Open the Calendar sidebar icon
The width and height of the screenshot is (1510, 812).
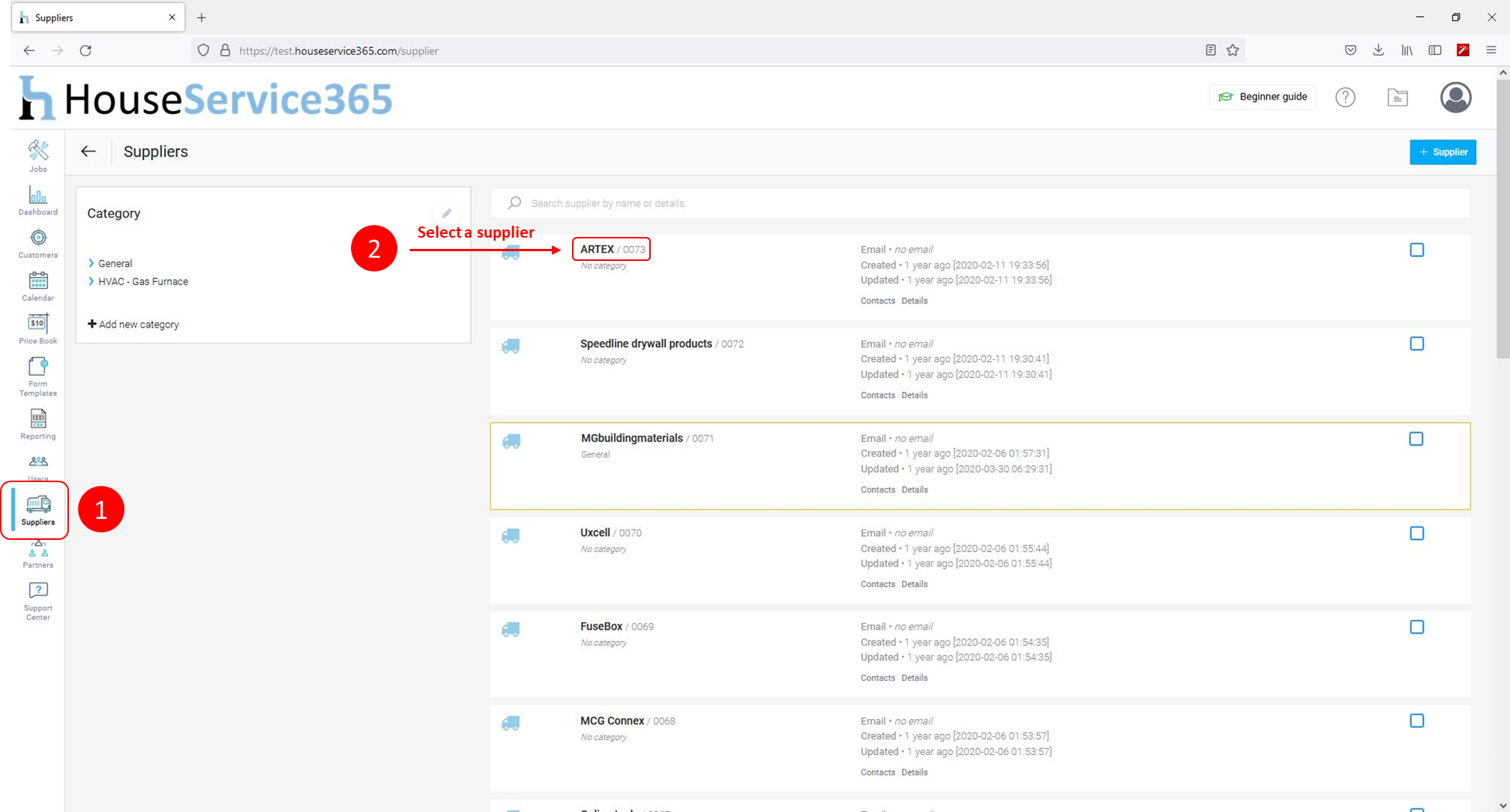[x=37, y=286]
